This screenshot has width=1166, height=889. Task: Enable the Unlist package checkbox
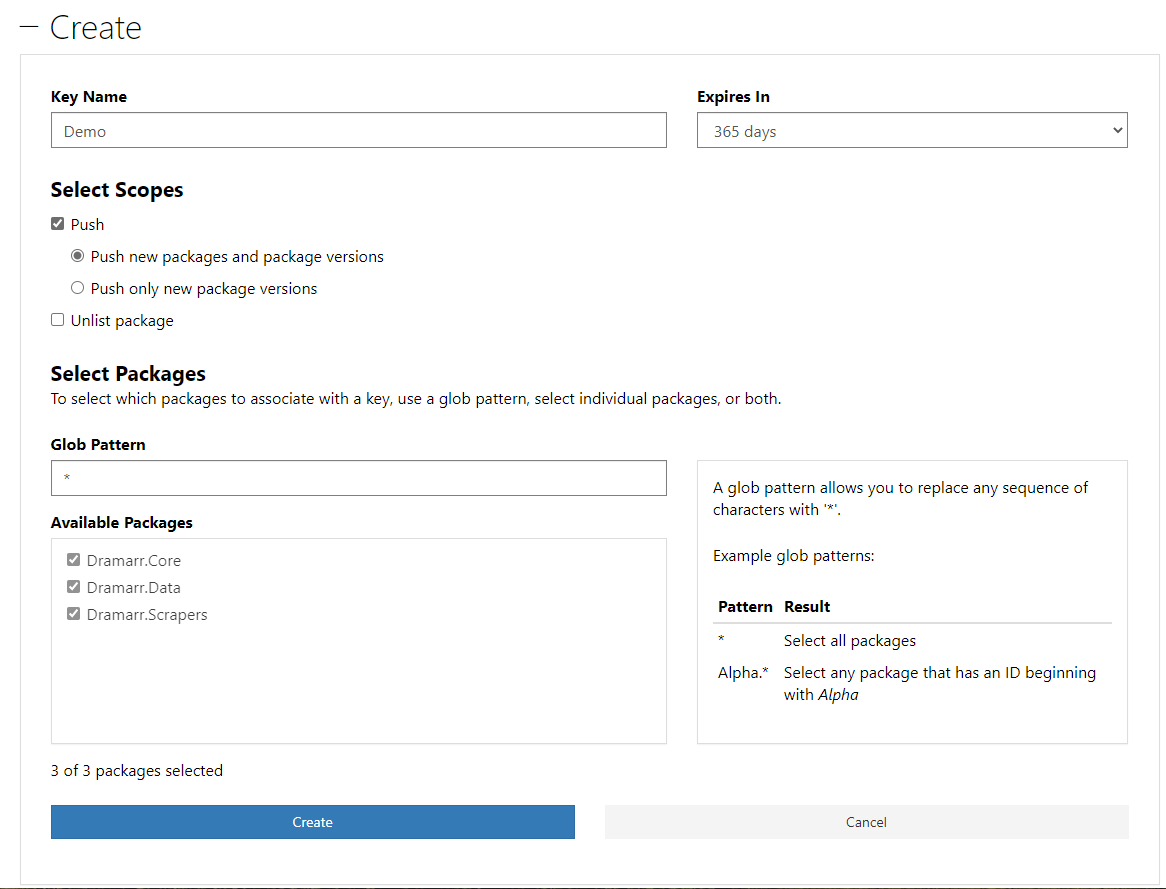tap(58, 320)
